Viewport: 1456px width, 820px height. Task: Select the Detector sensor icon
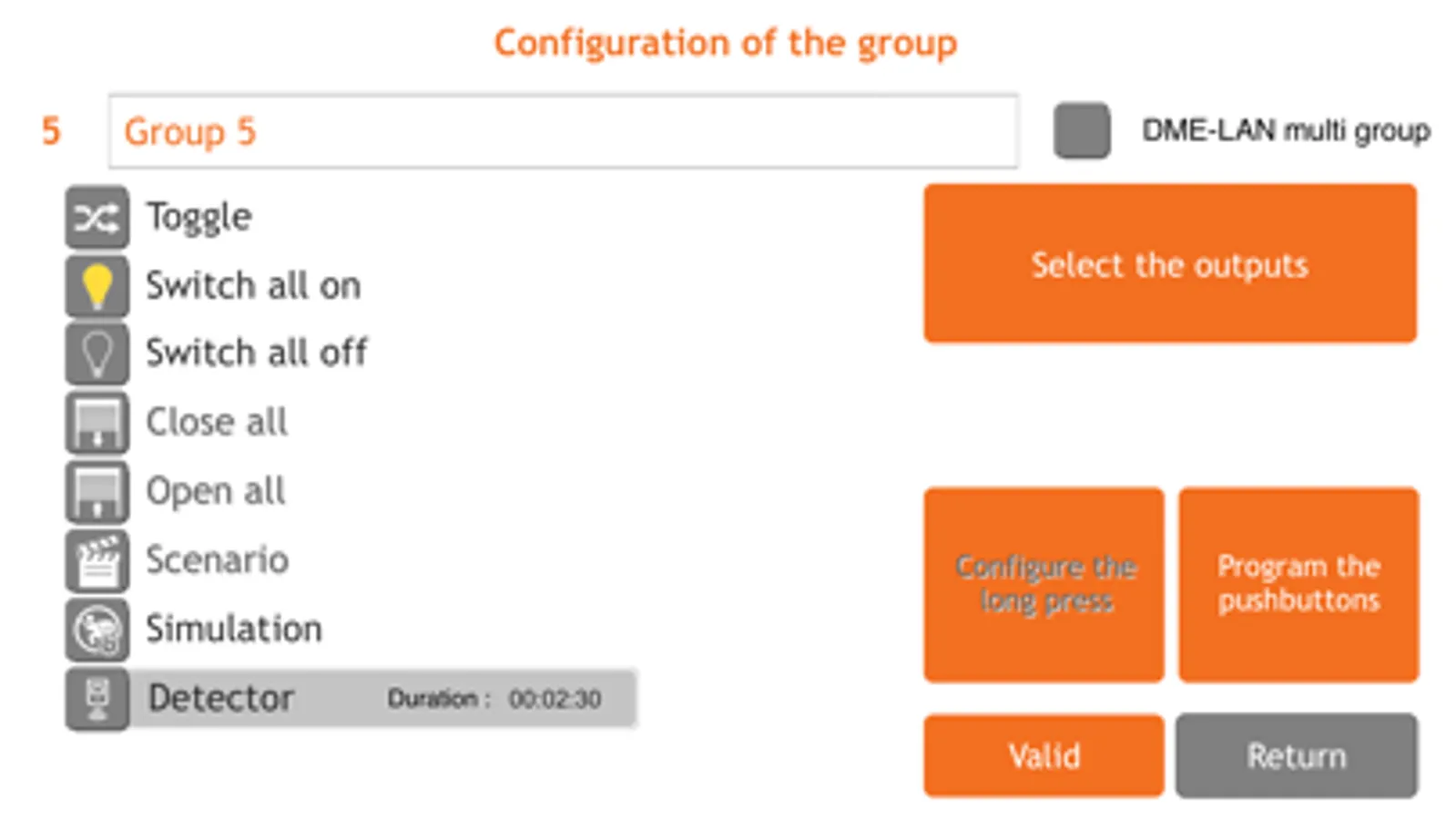[97, 699]
